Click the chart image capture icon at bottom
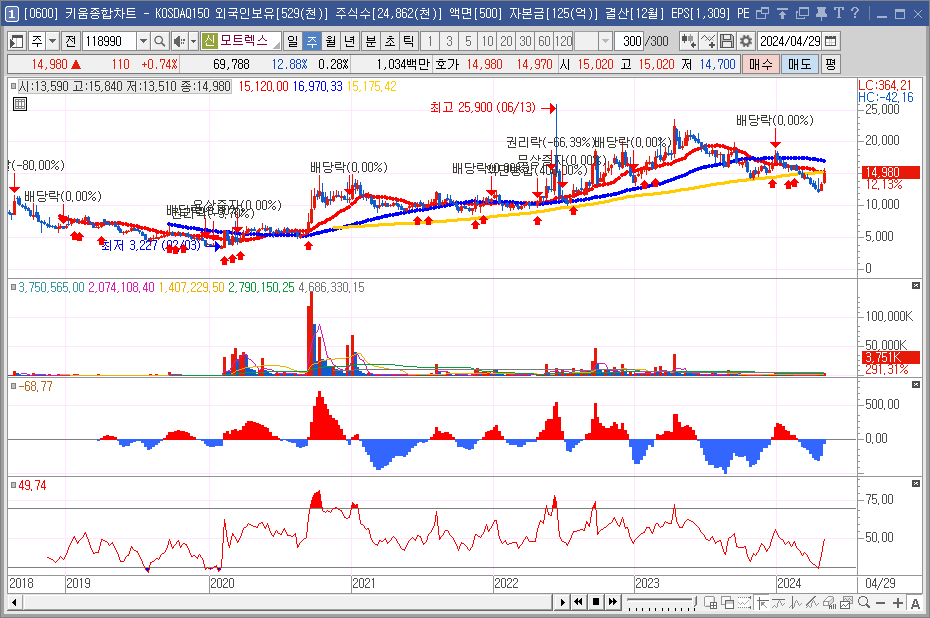Image resolution: width=930 pixels, height=618 pixels. (x=846, y=603)
